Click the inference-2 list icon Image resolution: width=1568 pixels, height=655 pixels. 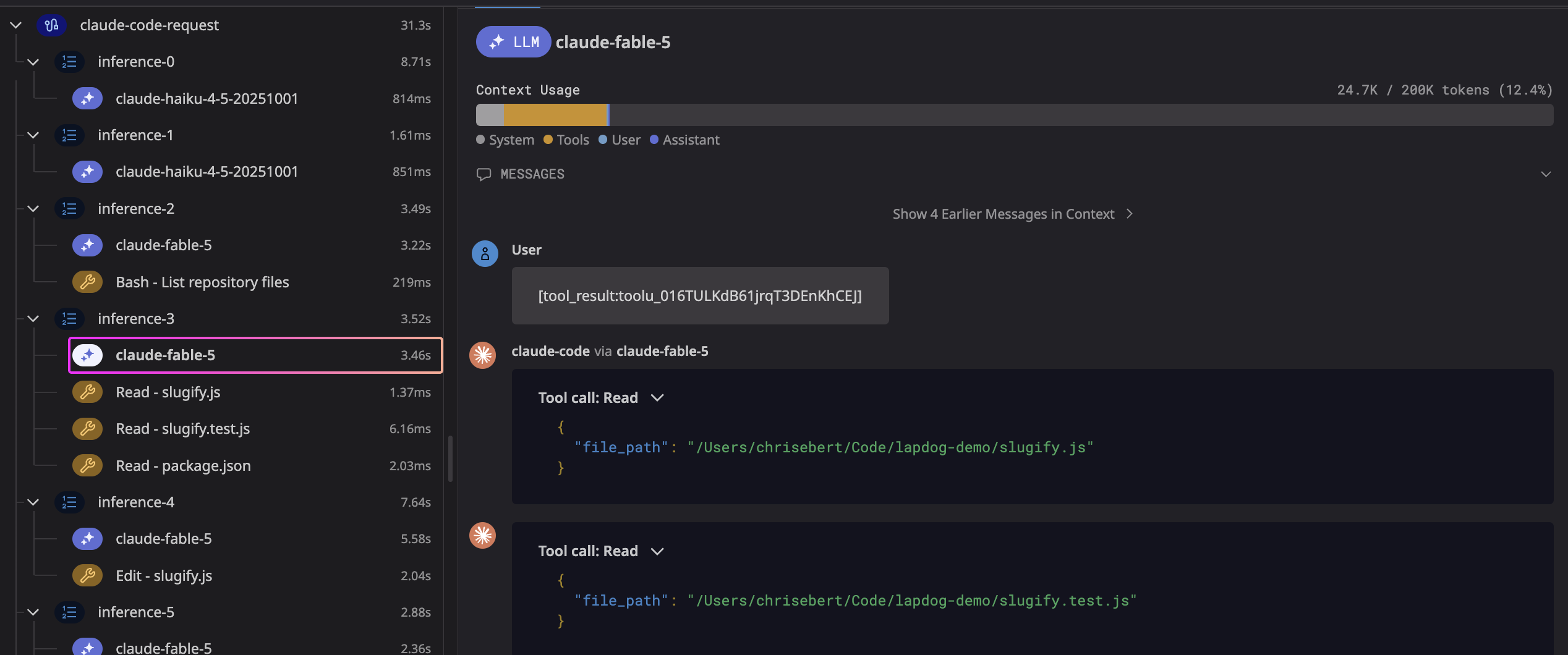tap(69, 209)
